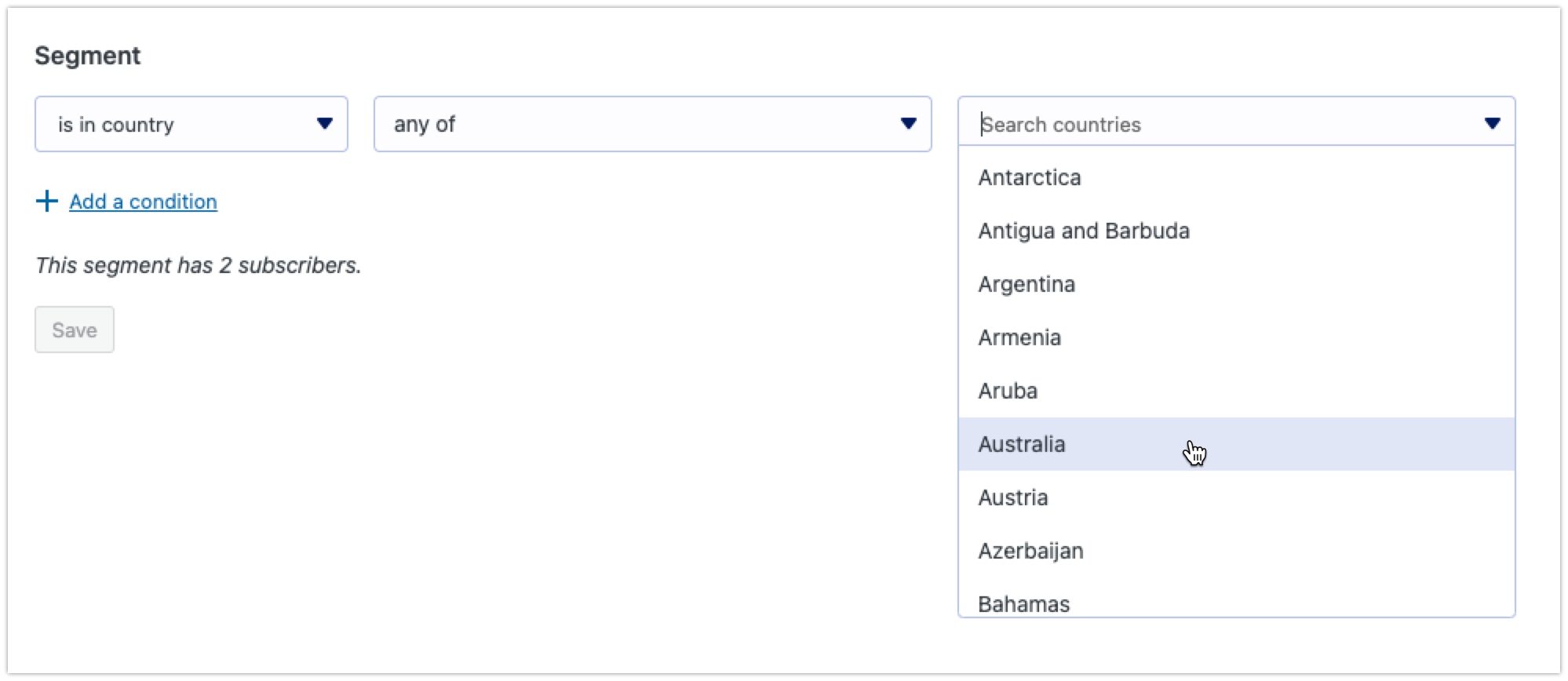The height and width of the screenshot is (681, 1568).
Task: Pick Azerbaijan in the dropdown
Action: pyautogui.click(x=1236, y=552)
